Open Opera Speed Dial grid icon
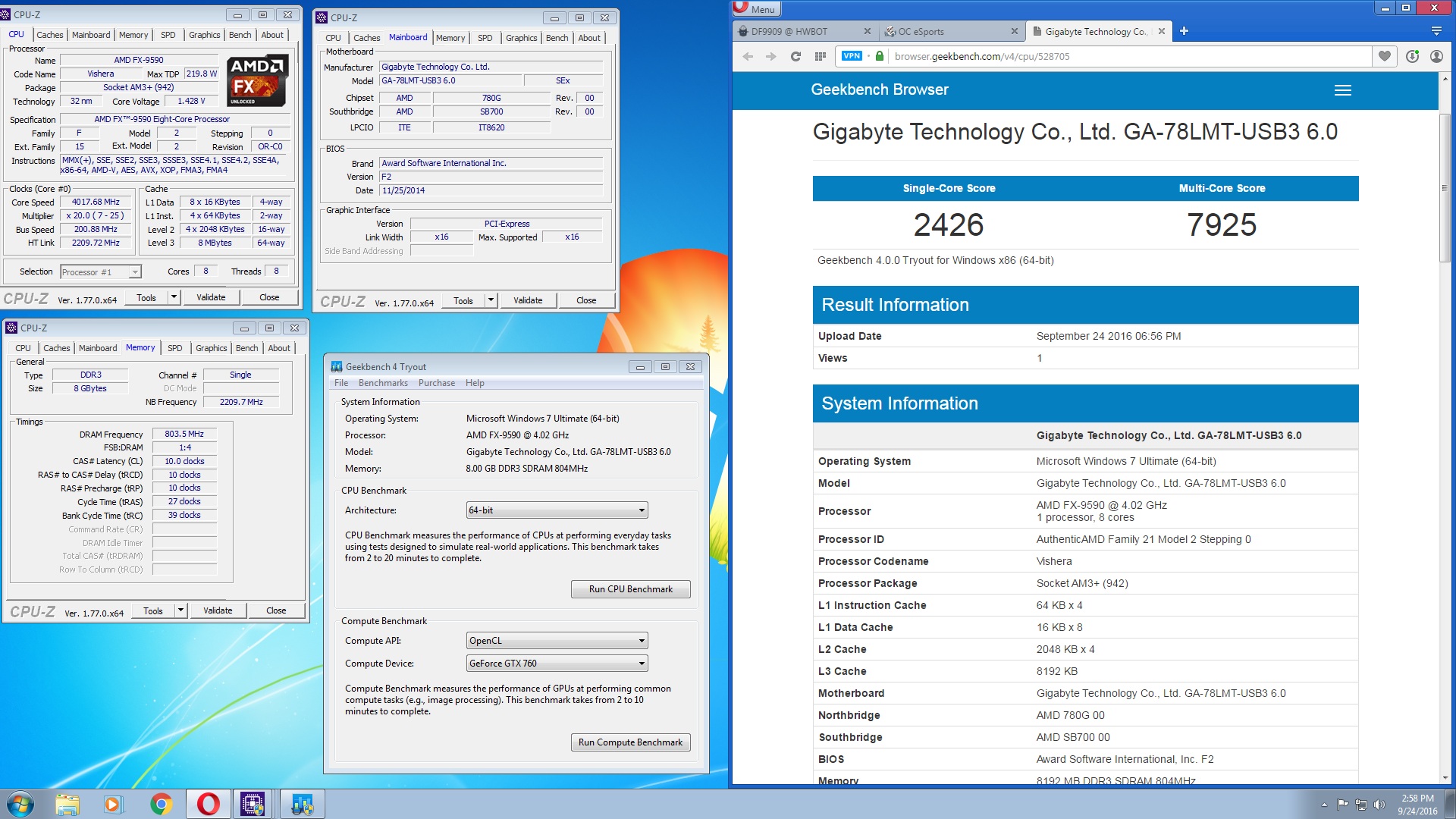The width and height of the screenshot is (1456, 819). [x=820, y=56]
